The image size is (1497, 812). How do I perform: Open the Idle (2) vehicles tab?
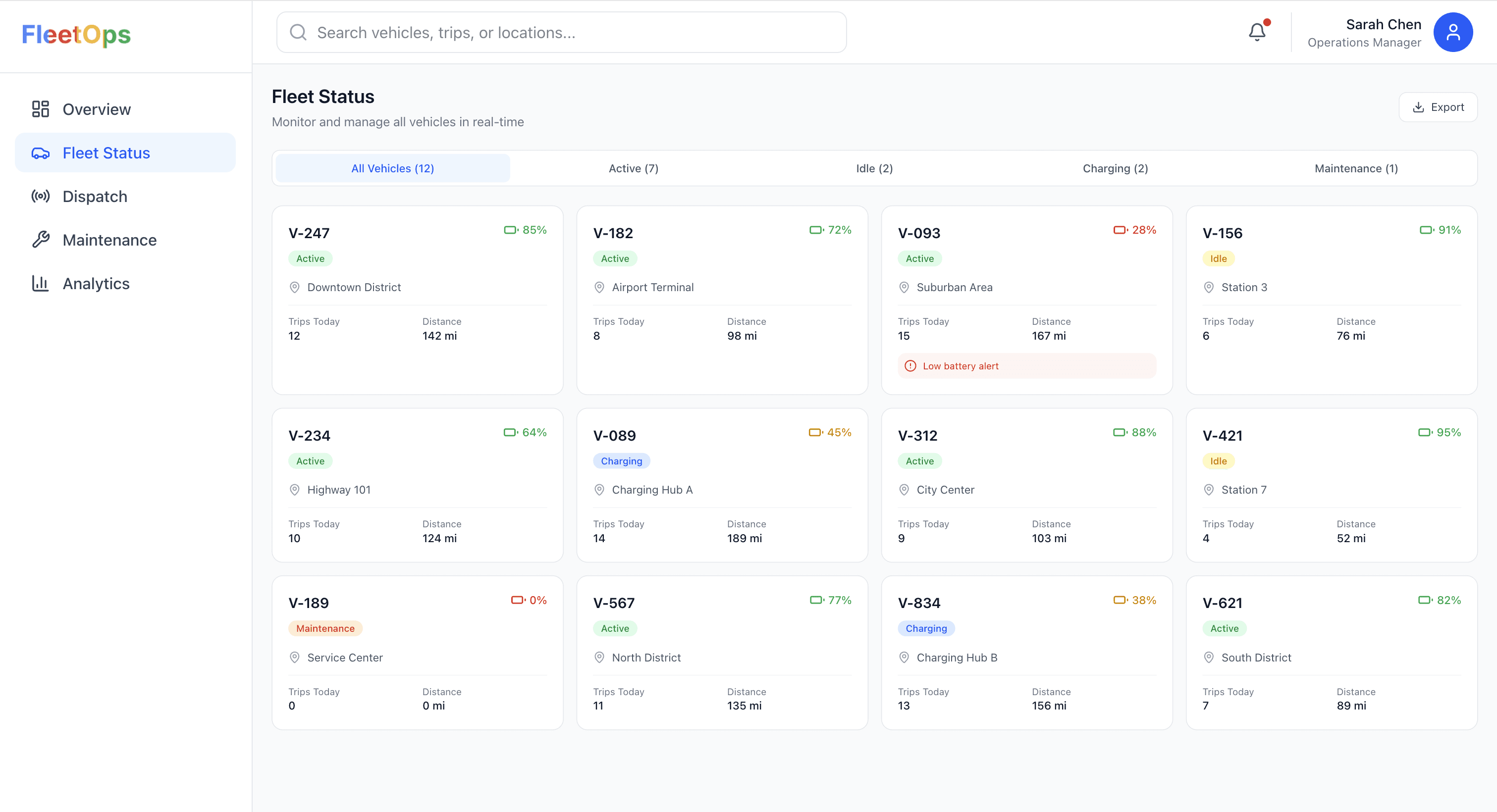click(873, 168)
